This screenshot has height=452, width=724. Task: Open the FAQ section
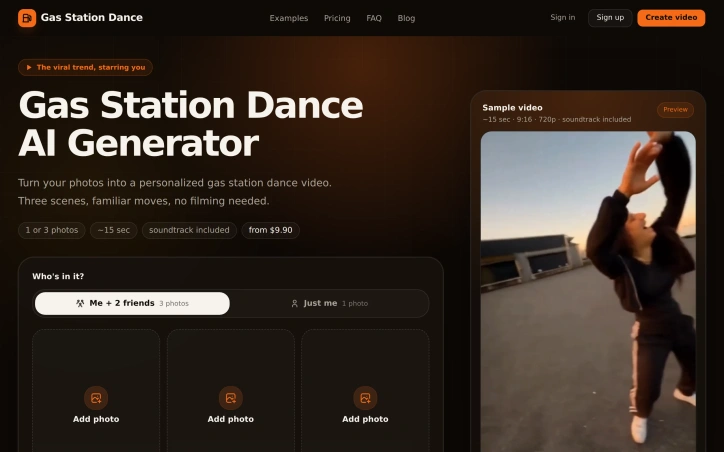[374, 18]
